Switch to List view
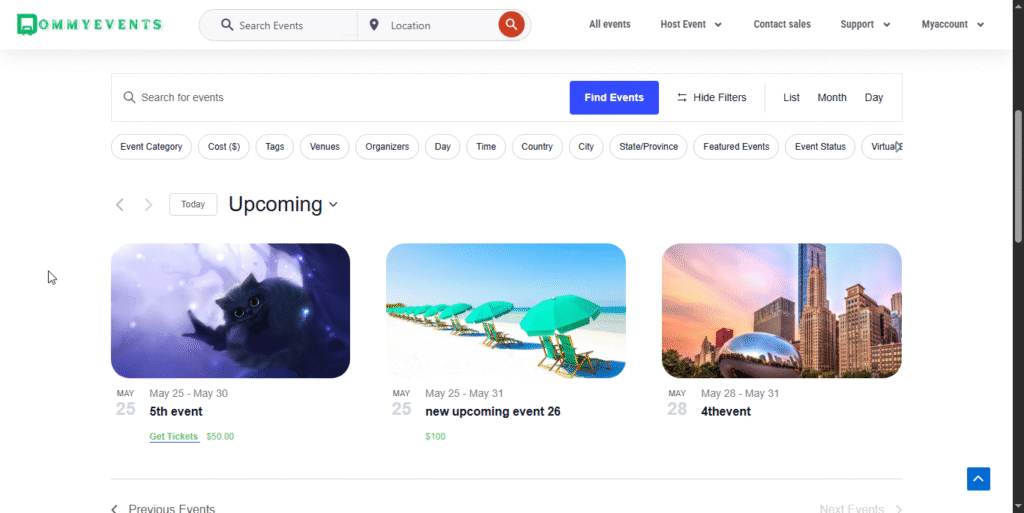Image resolution: width=1024 pixels, height=513 pixels. (792, 97)
